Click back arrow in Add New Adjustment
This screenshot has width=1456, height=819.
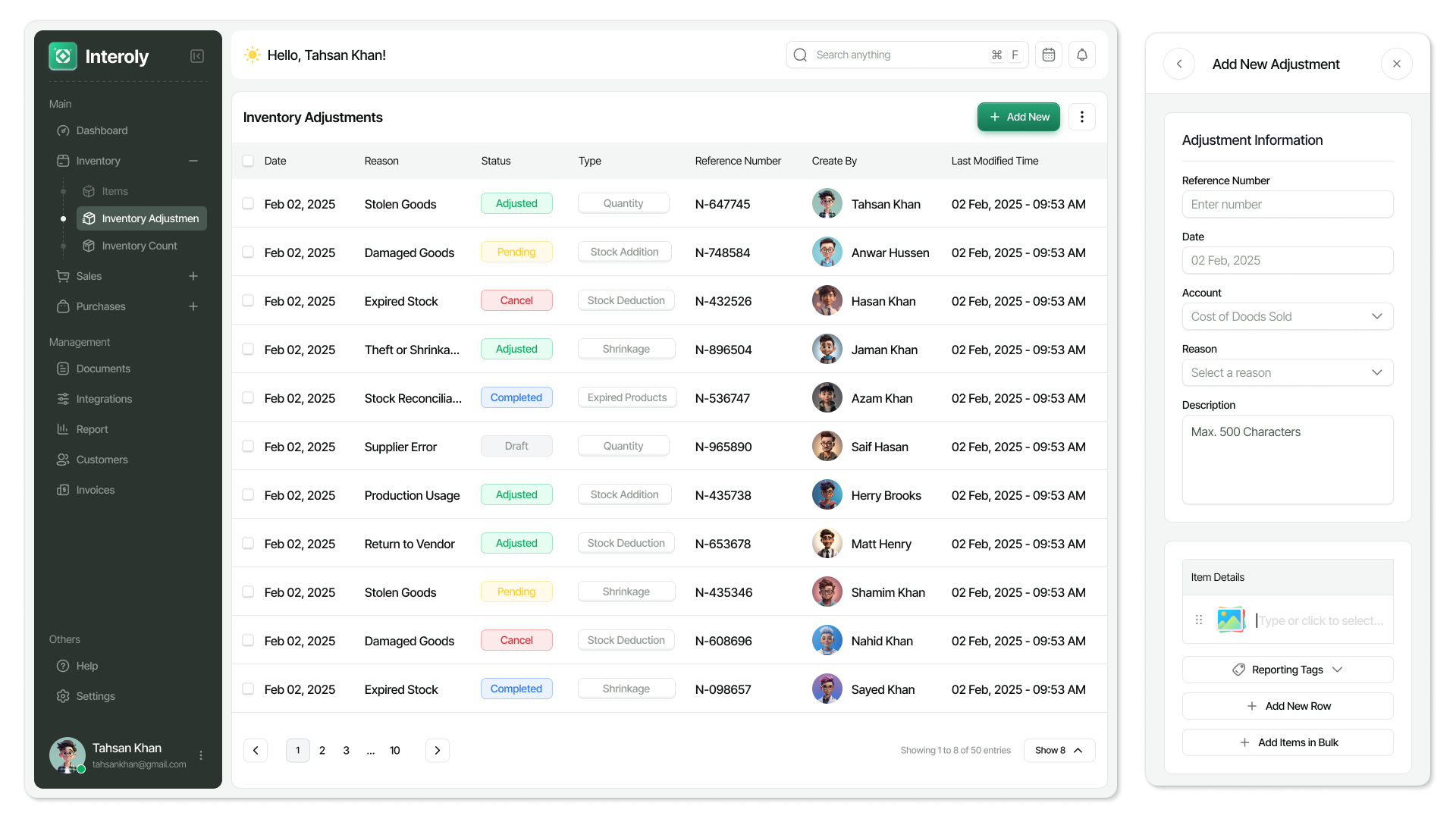1179,64
